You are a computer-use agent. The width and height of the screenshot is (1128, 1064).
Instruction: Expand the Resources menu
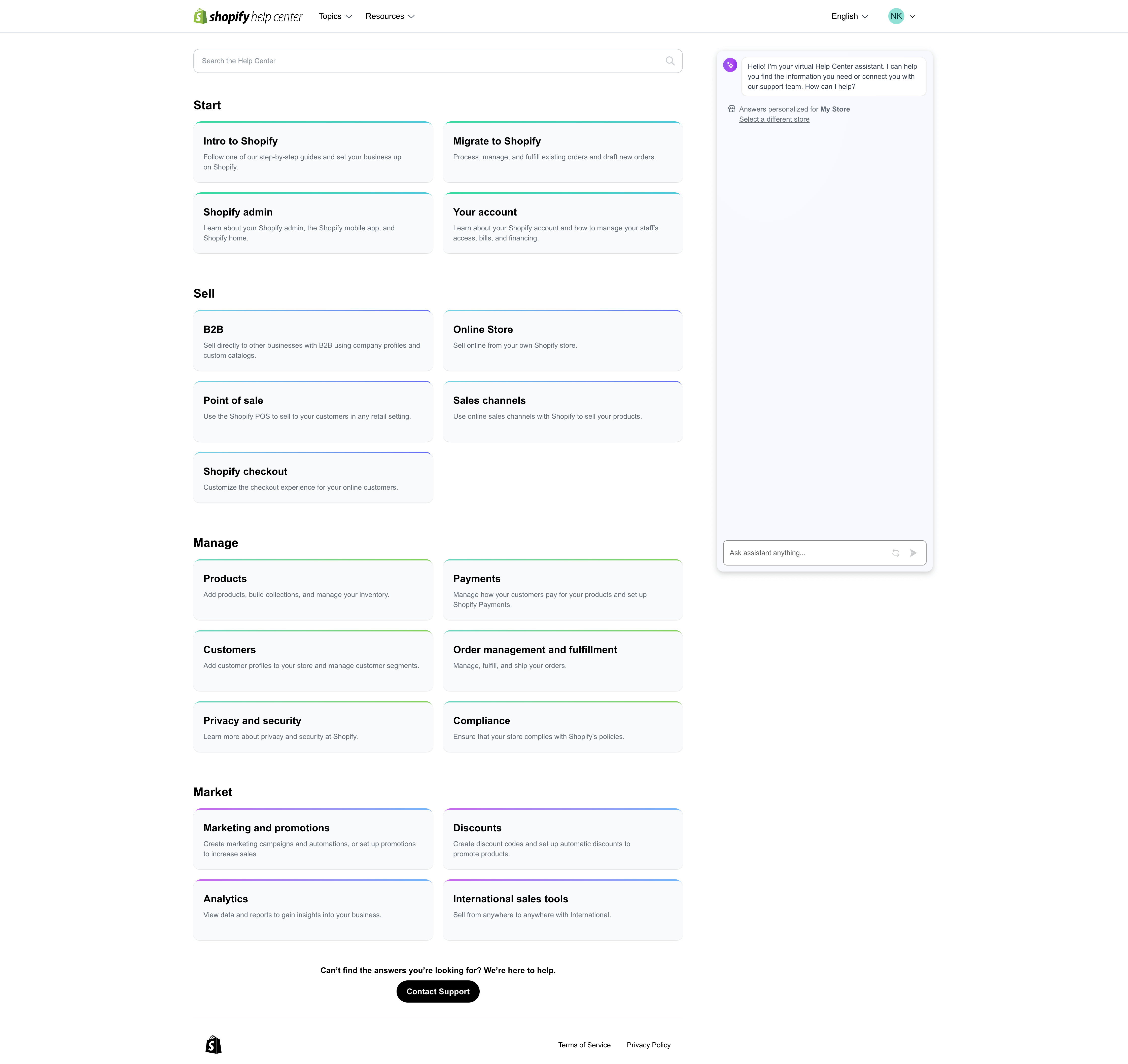pyautogui.click(x=390, y=16)
